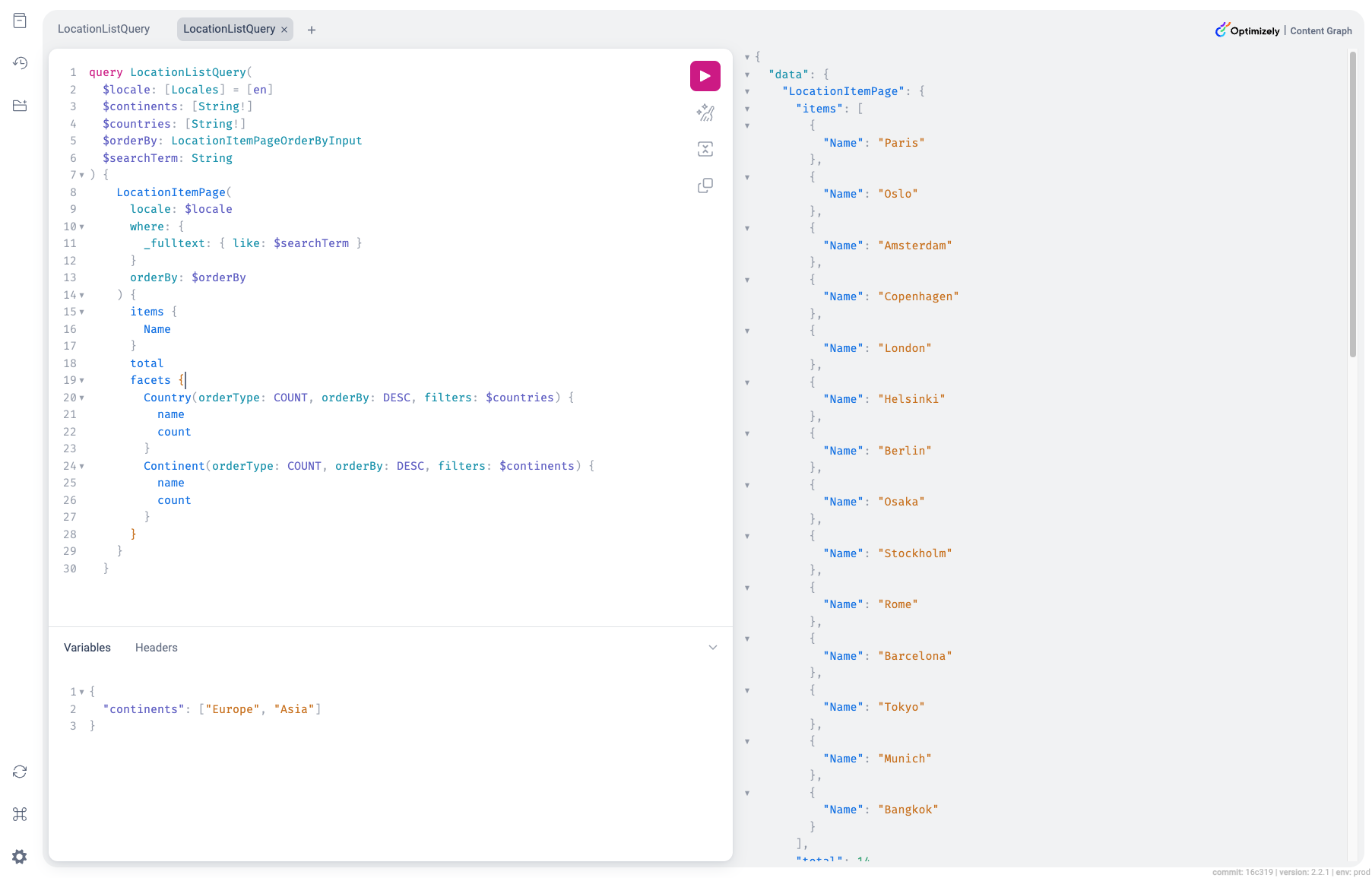Fold the where clause at line 10
Screen dimensions: 1372x878
click(82, 227)
